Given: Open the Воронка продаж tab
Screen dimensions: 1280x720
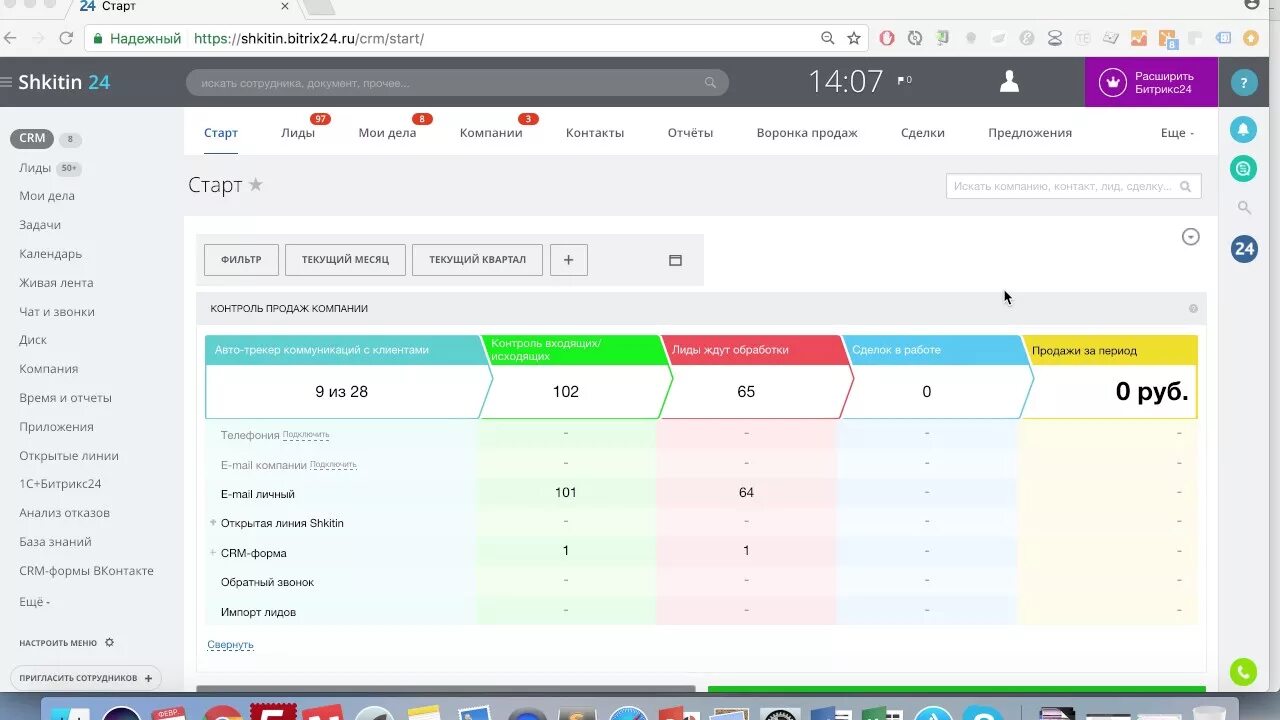Looking at the screenshot, I should tap(807, 133).
